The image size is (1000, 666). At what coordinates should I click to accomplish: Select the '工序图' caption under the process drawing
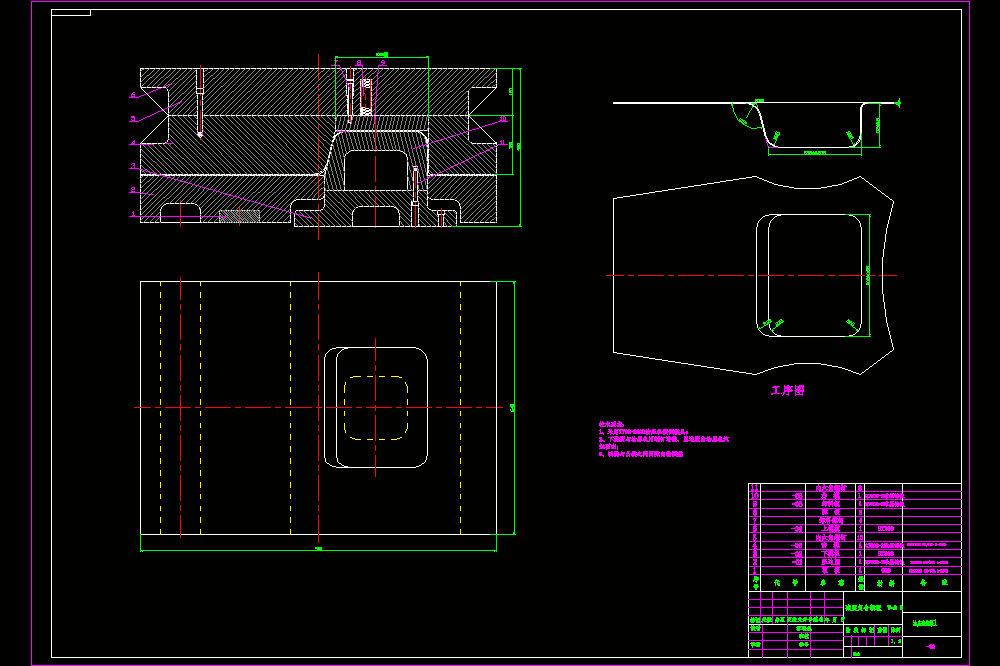click(788, 390)
